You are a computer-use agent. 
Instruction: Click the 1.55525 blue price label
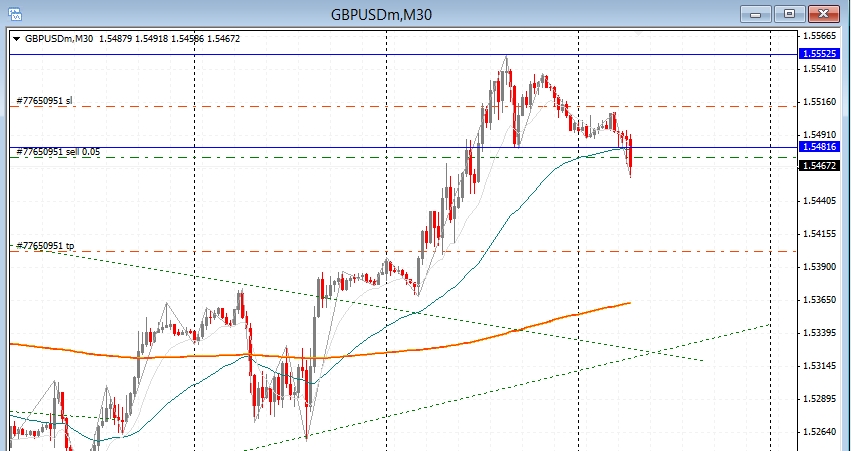[x=819, y=54]
